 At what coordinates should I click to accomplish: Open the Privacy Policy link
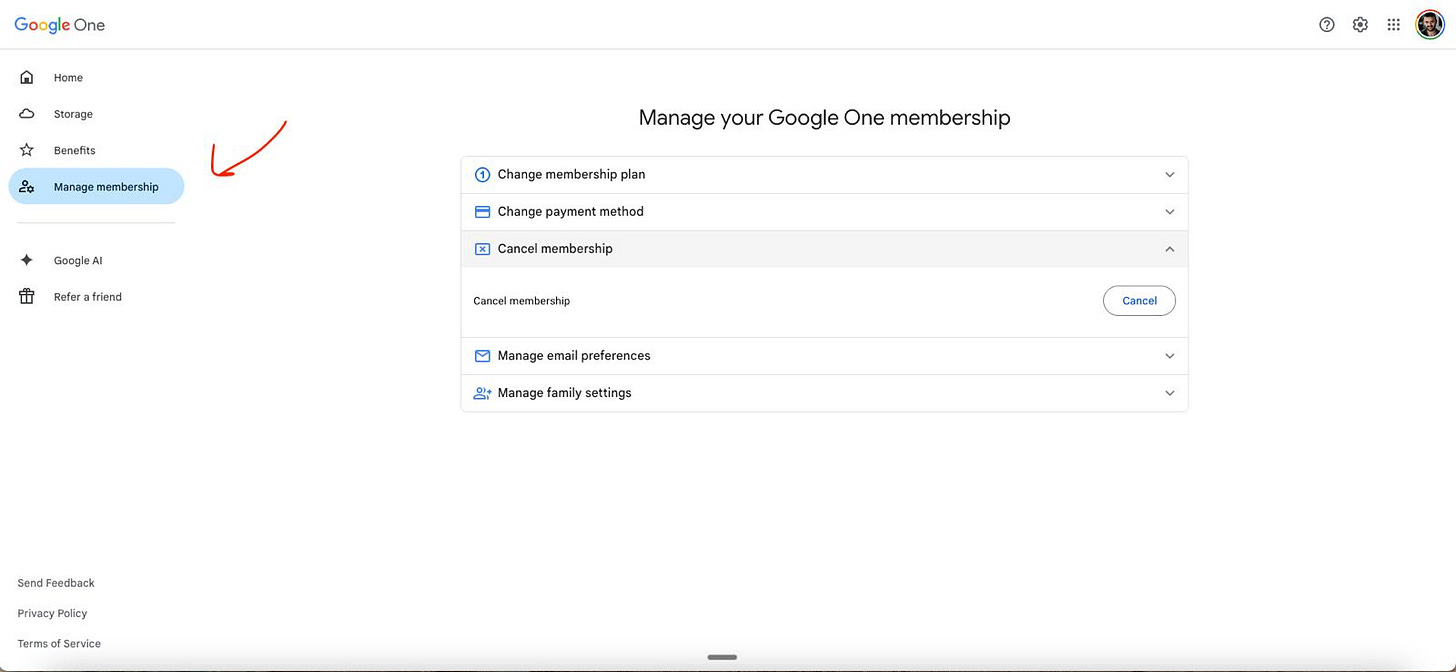[x=52, y=613]
